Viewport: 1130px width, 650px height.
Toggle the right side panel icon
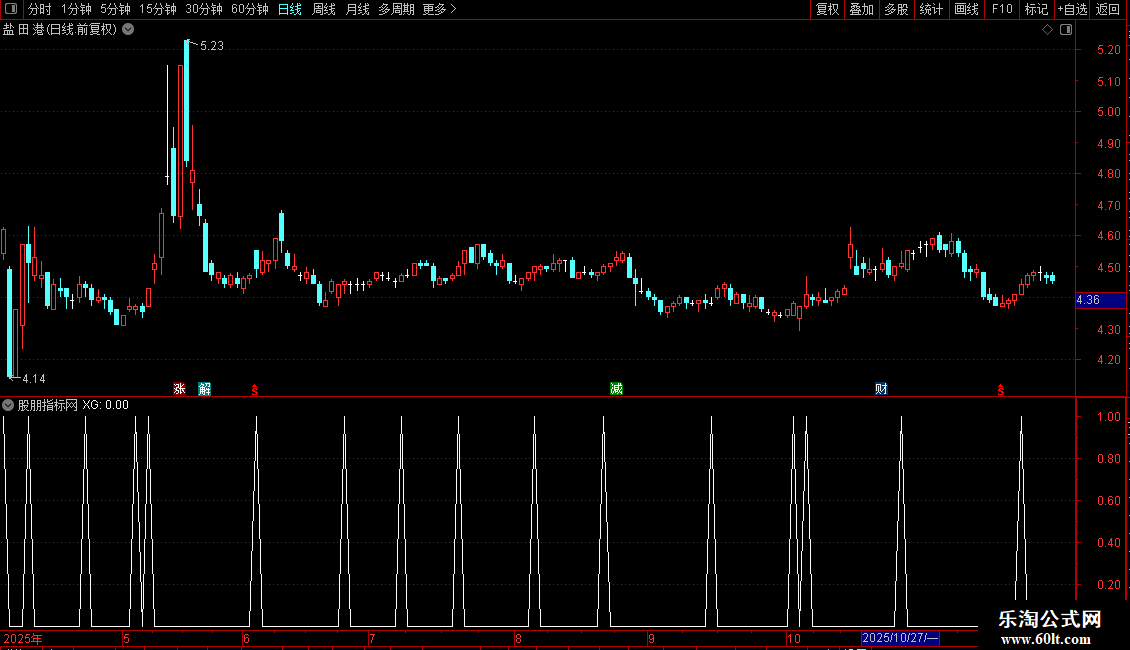(1067, 30)
